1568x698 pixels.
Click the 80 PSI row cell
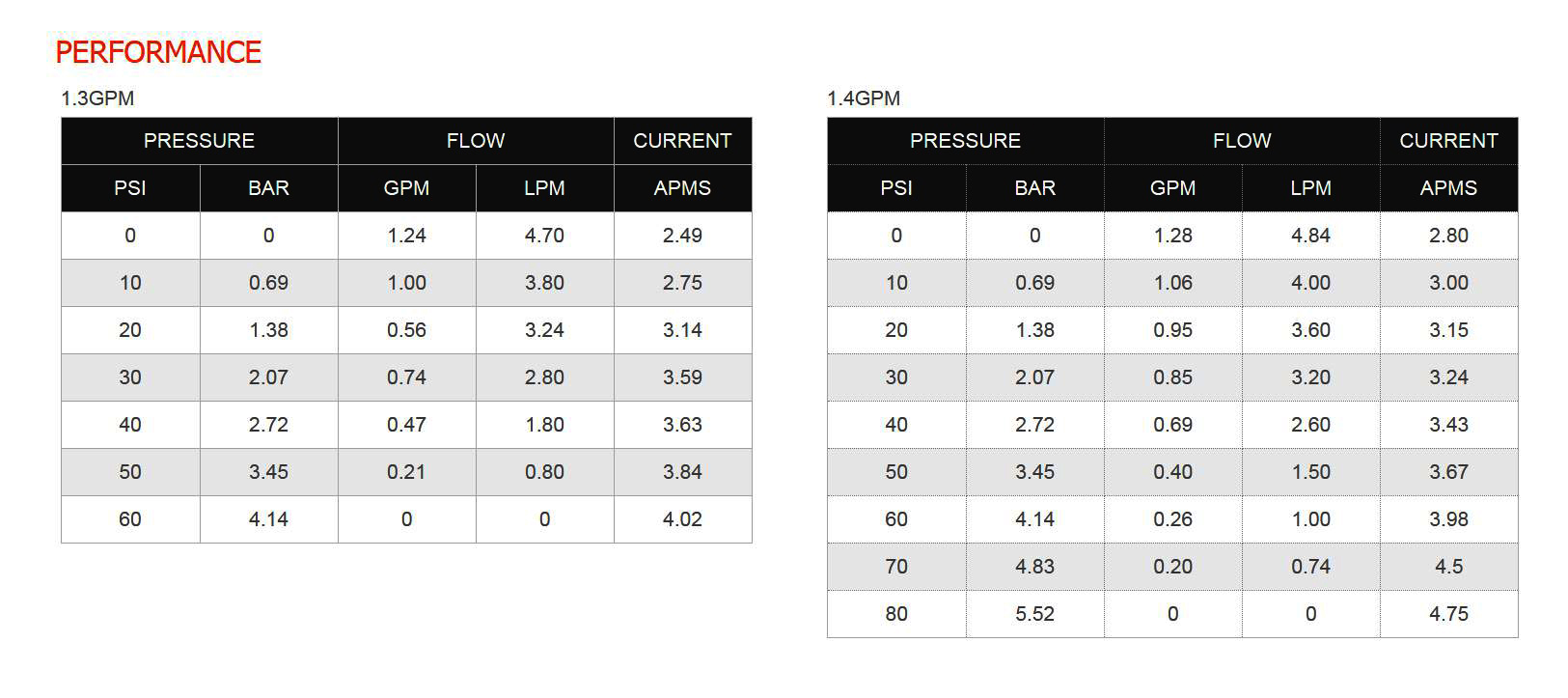click(896, 614)
